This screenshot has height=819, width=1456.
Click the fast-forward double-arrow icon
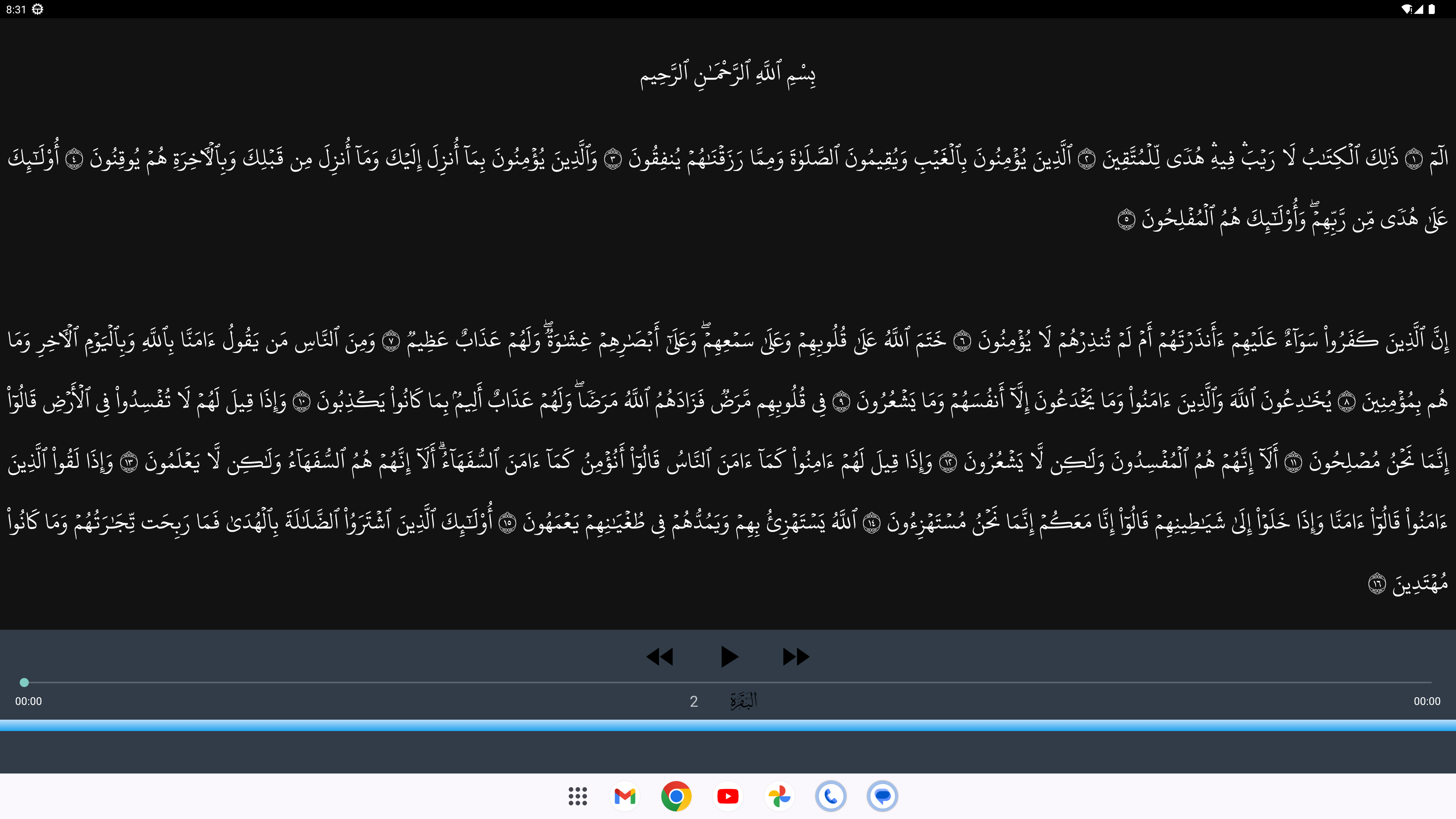(x=796, y=657)
